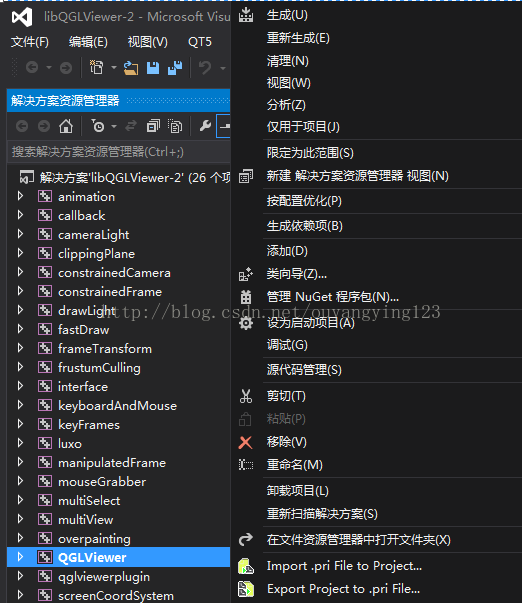Click the Save icon in toolbar
This screenshot has width=522, height=603.
(x=153, y=68)
